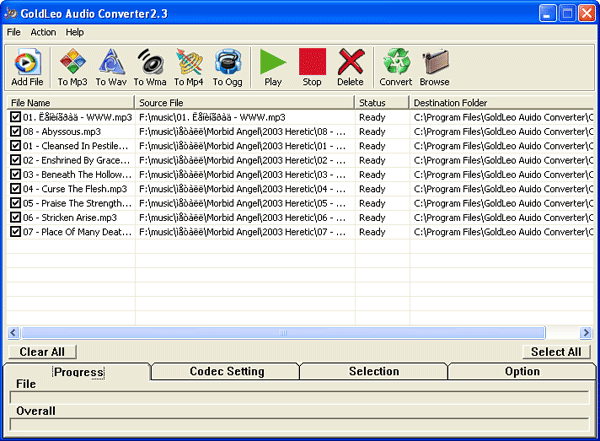This screenshot has width=600, height=441.
Task: Pick the To Ogg format icon
Action: click(x=228, y=67)
